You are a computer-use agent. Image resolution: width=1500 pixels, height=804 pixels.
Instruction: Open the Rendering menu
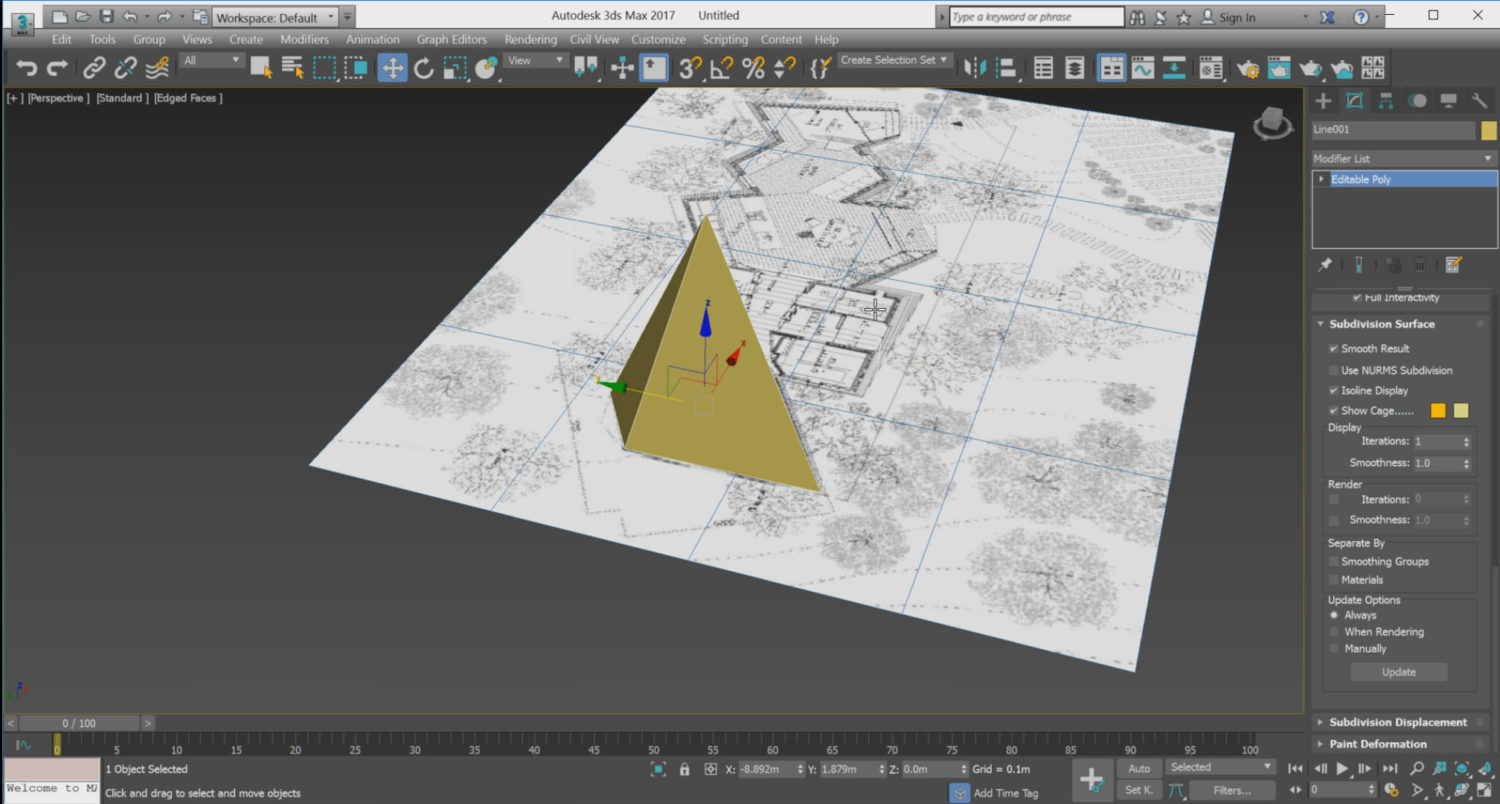click(x=530, y=39)
